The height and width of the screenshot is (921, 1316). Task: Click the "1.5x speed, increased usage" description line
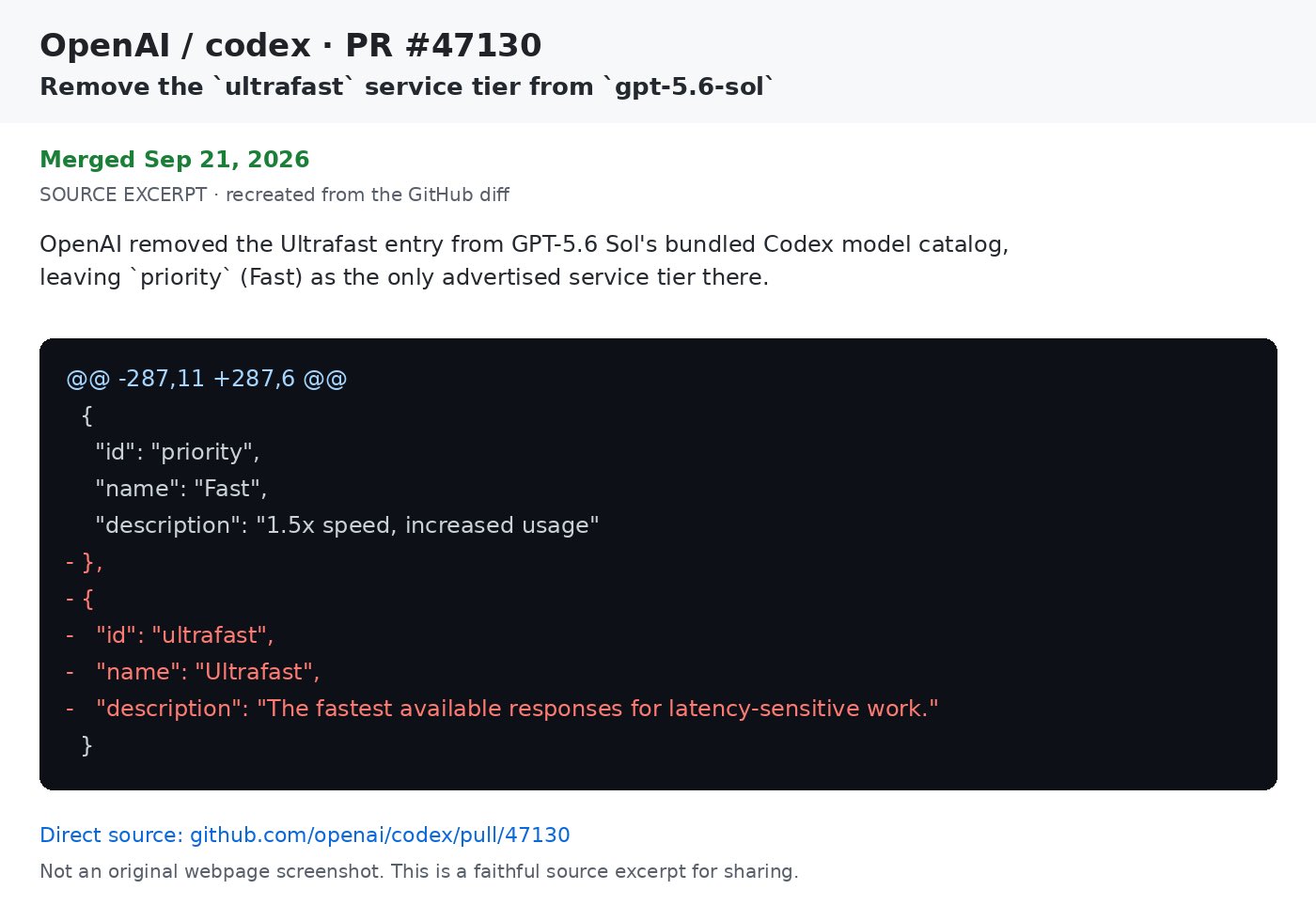tap(347, 525)
